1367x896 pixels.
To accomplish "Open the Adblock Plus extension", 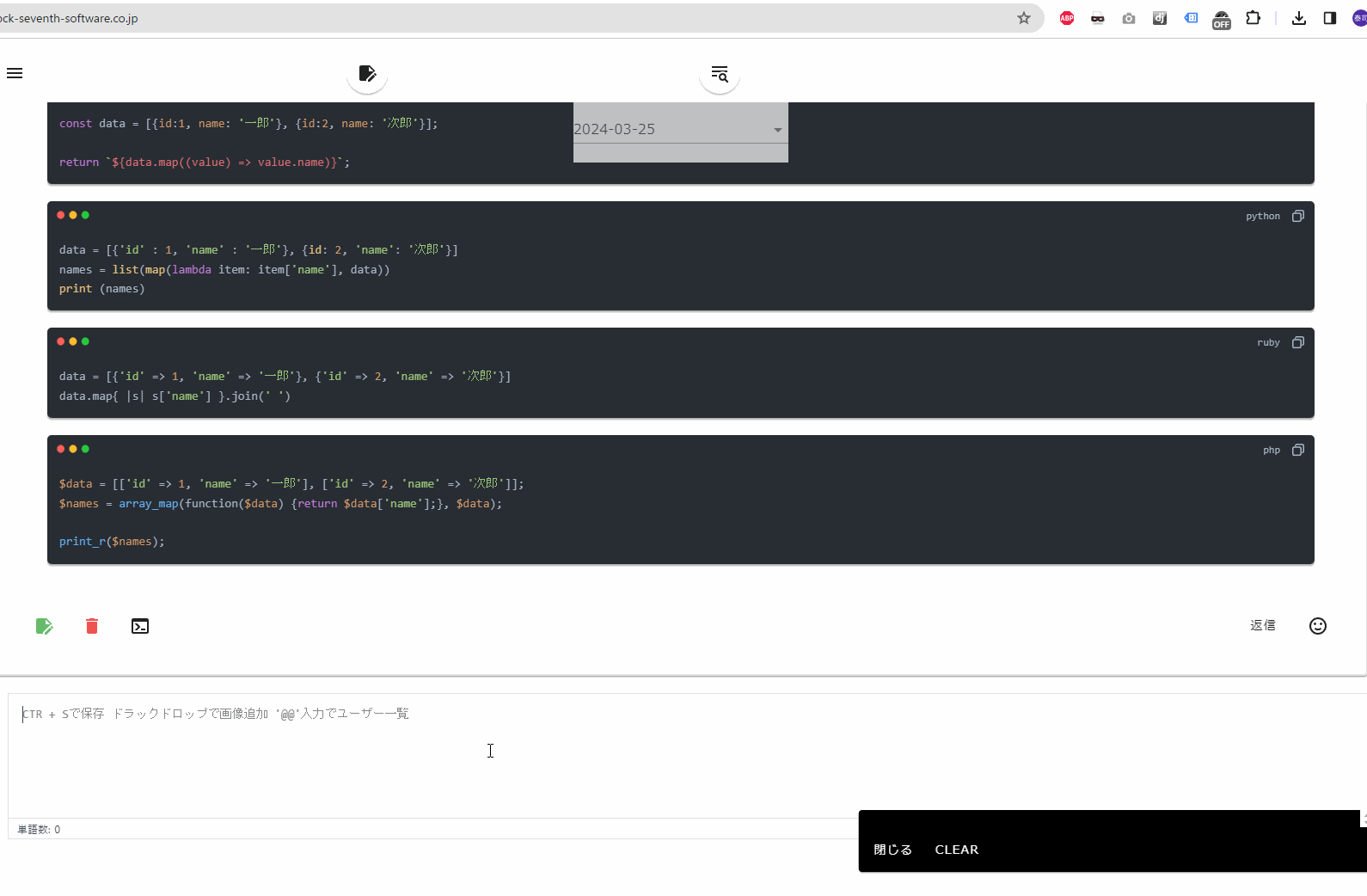I will (x=1067, y=18).
